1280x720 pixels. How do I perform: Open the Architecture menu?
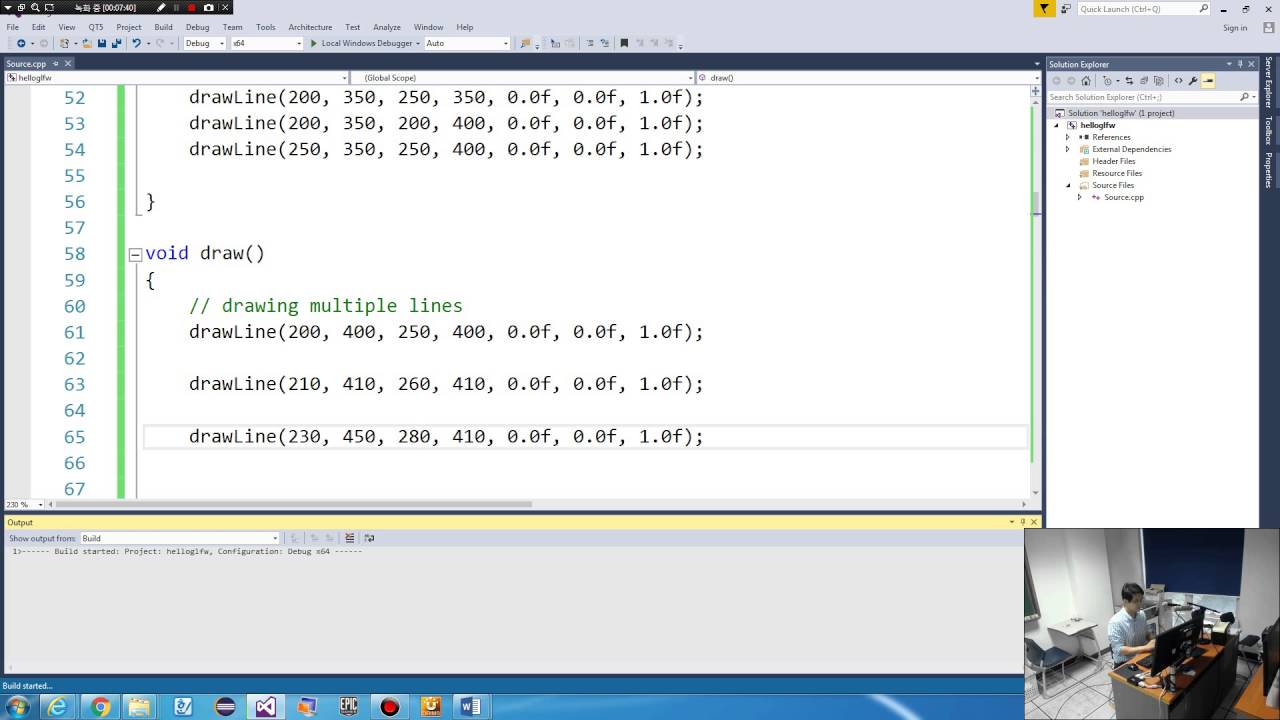click(310, 27)
